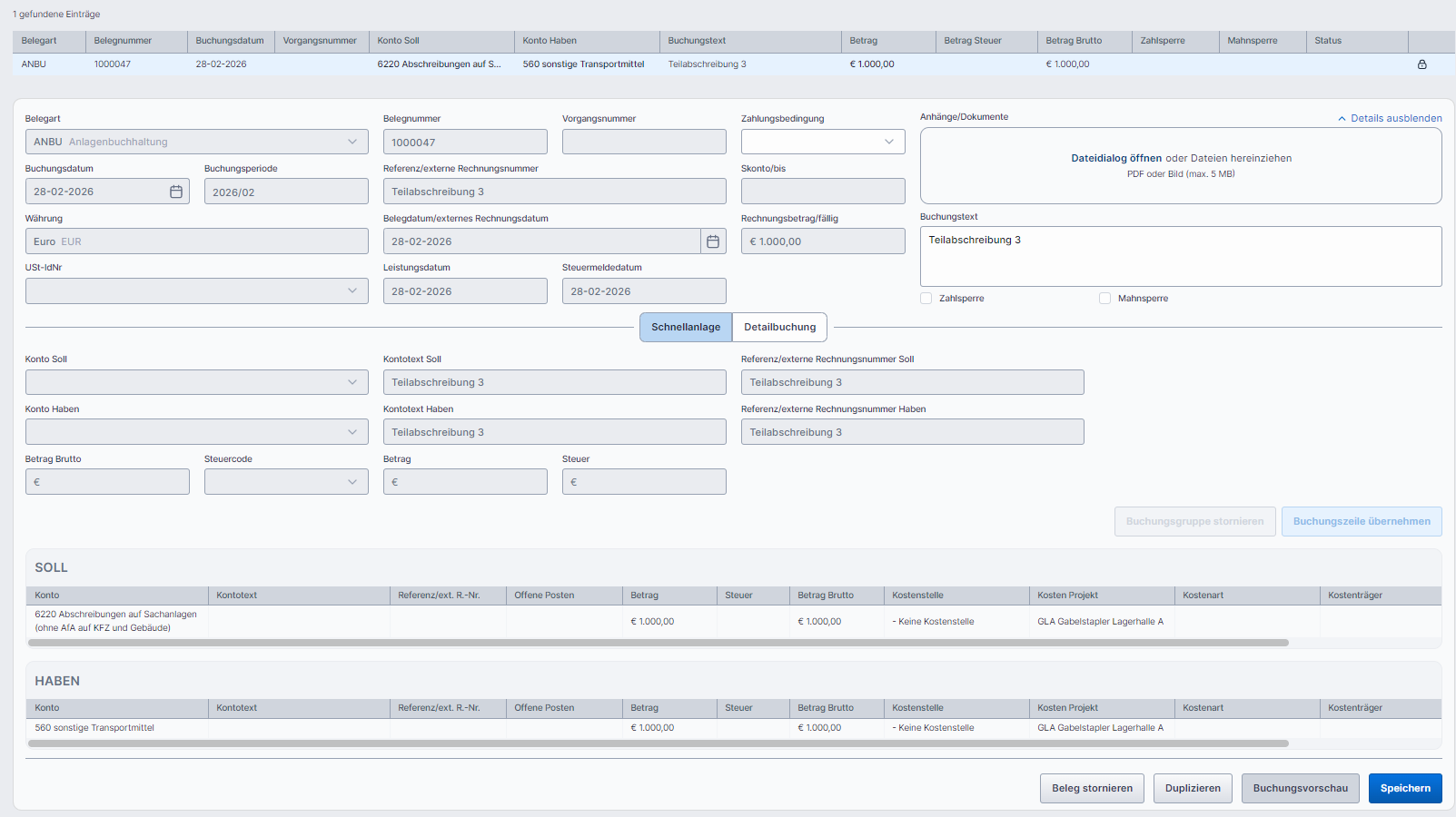The image size is (1456, 817).
Task: Click the HABEN table horizontal scrollbar
Action: (658, 743)
